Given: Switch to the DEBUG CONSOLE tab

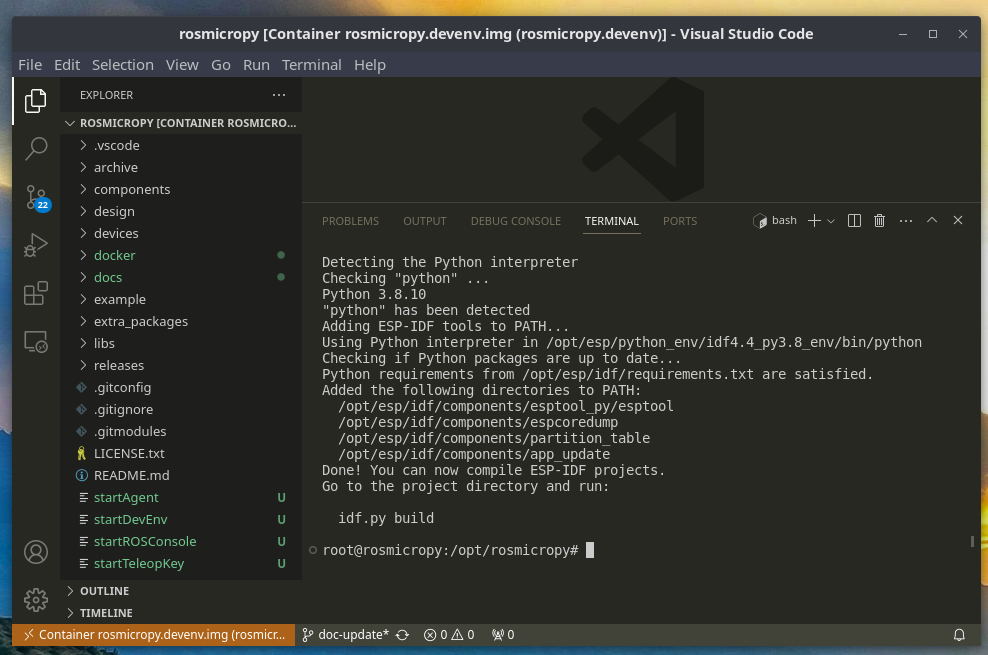Looking at the screenshot, I should tap(515, 221).
